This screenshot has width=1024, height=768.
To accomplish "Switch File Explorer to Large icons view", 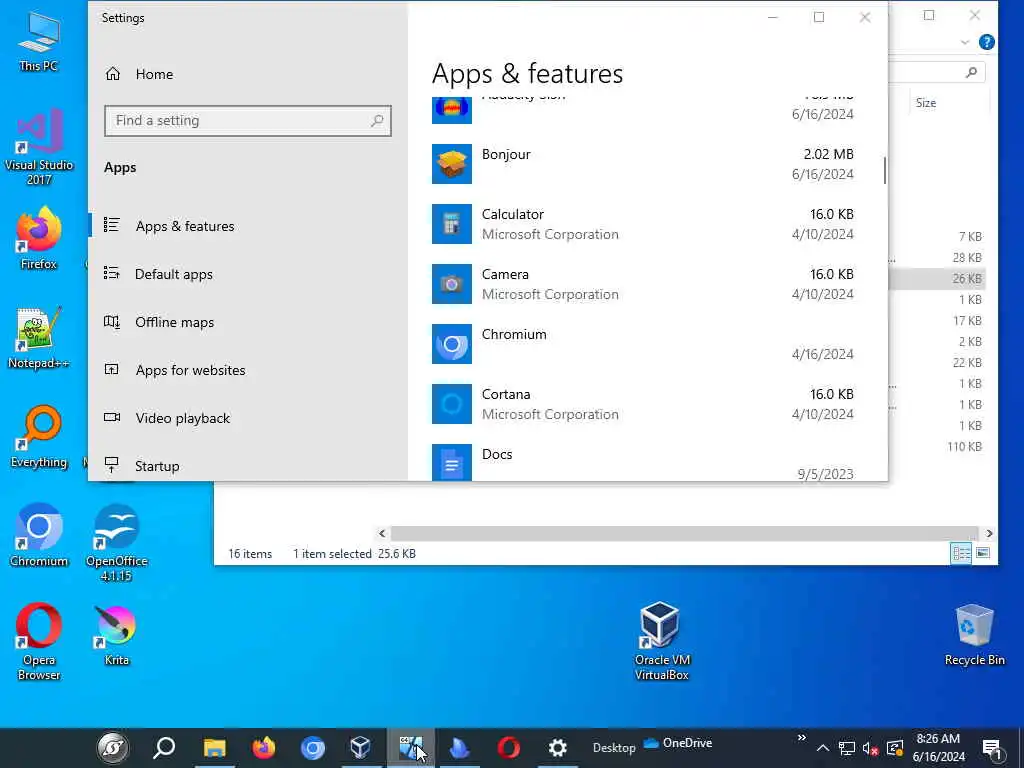I will (983, 553).
